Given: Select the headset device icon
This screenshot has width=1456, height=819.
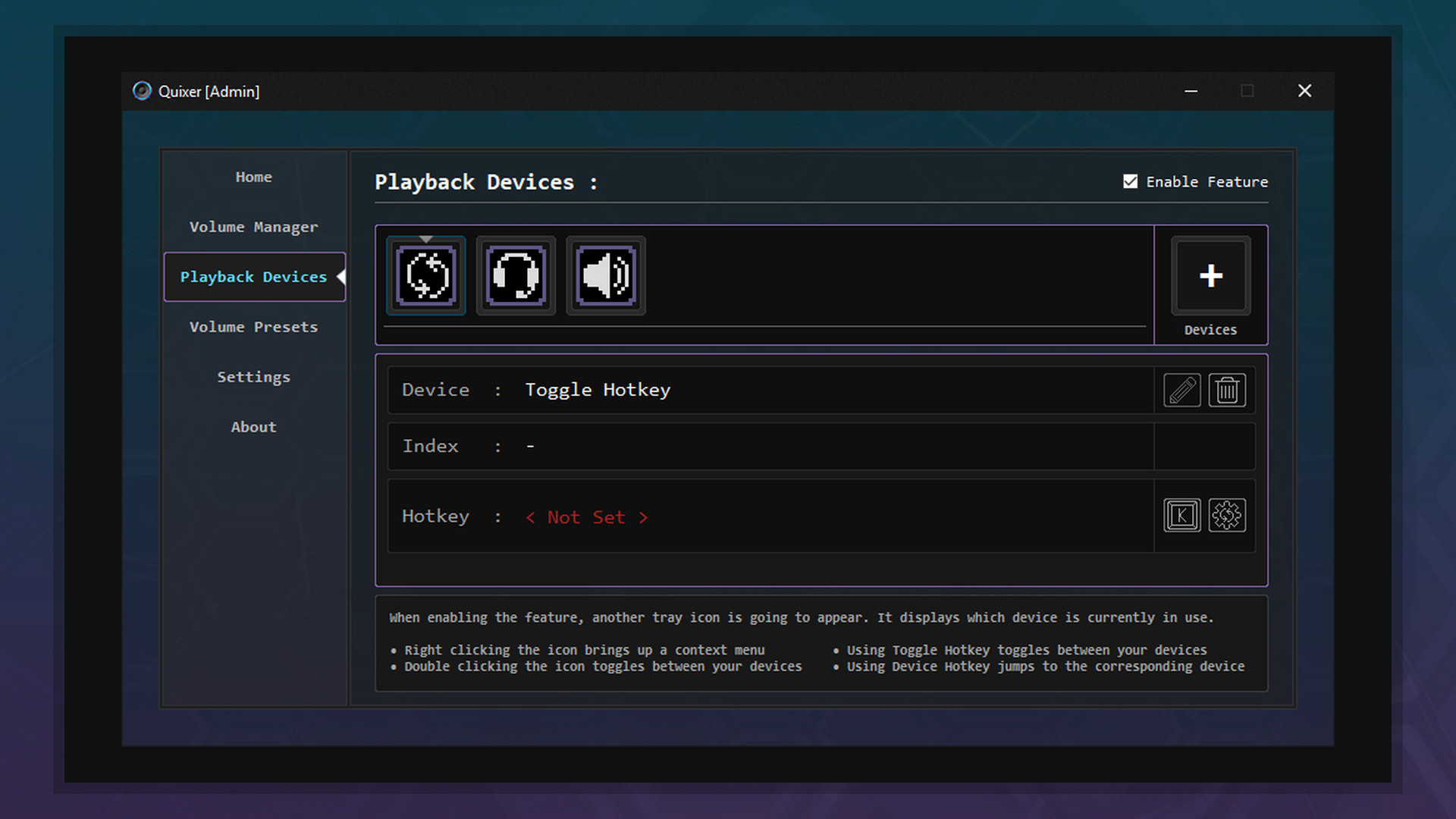Looking at the screenshot, I should 515,275.
